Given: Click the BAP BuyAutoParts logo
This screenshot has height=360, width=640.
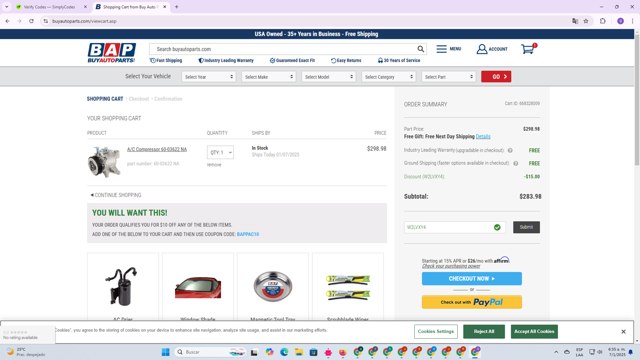Looking at the screenshot, I should pos(111,53).
